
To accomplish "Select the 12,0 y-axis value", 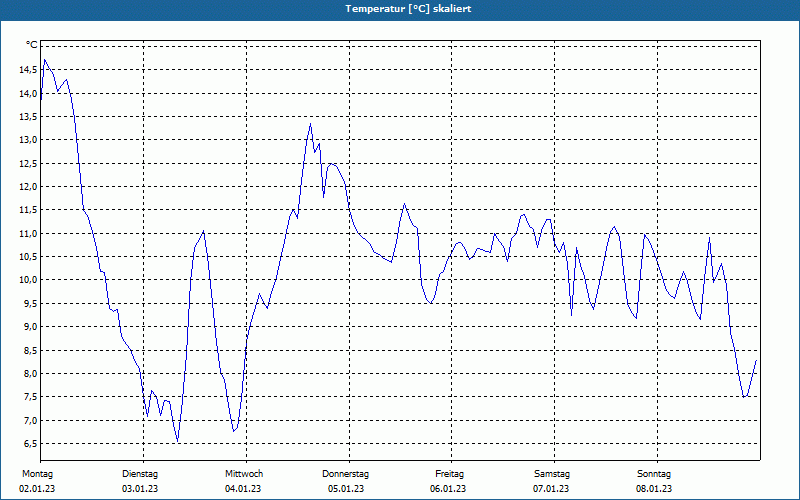I will (x=28, y=187).
